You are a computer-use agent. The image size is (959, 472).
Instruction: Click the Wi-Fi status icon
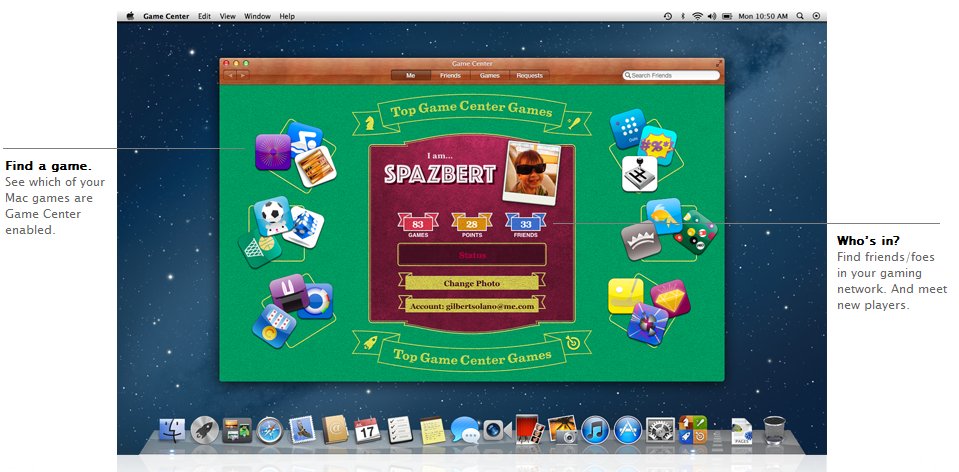pyautogui.click(x=697, y=17)
